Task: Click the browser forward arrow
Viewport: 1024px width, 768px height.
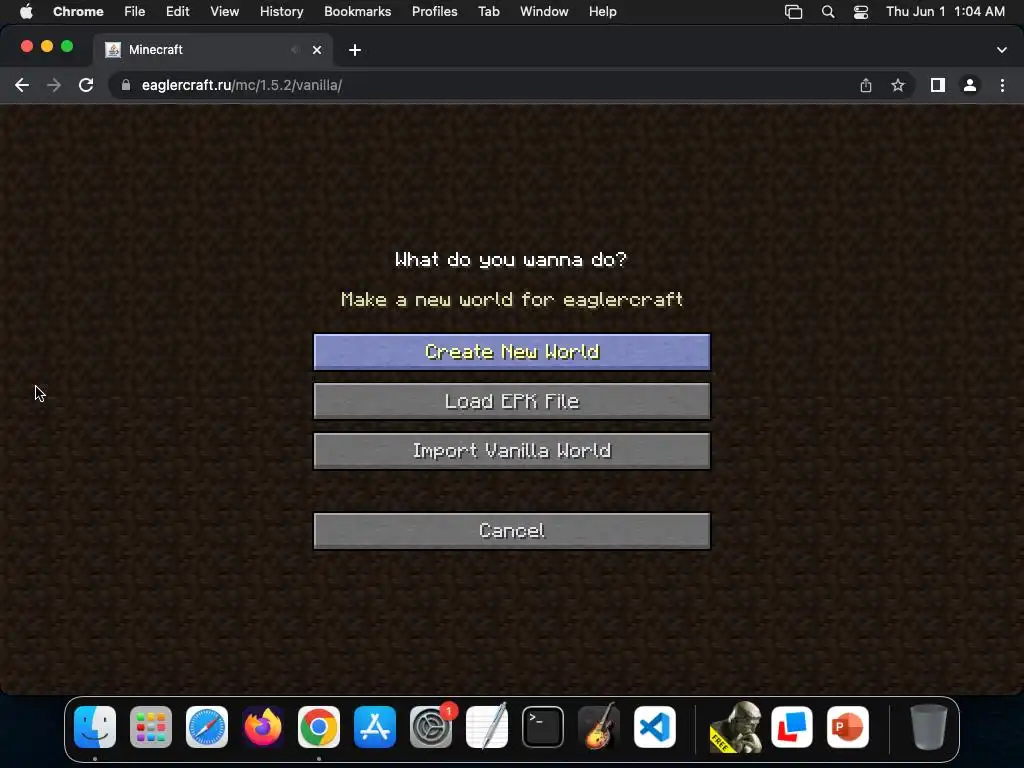Action: point(54,85)
